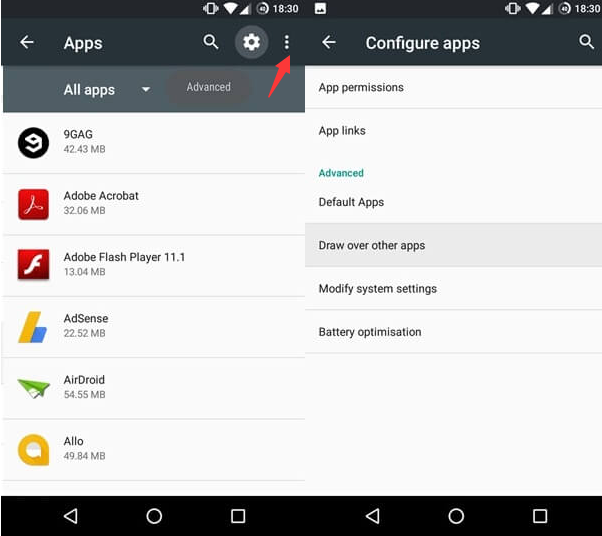Tap the Home button on right phone
602x536 pixels.
(x=456, y=516)
